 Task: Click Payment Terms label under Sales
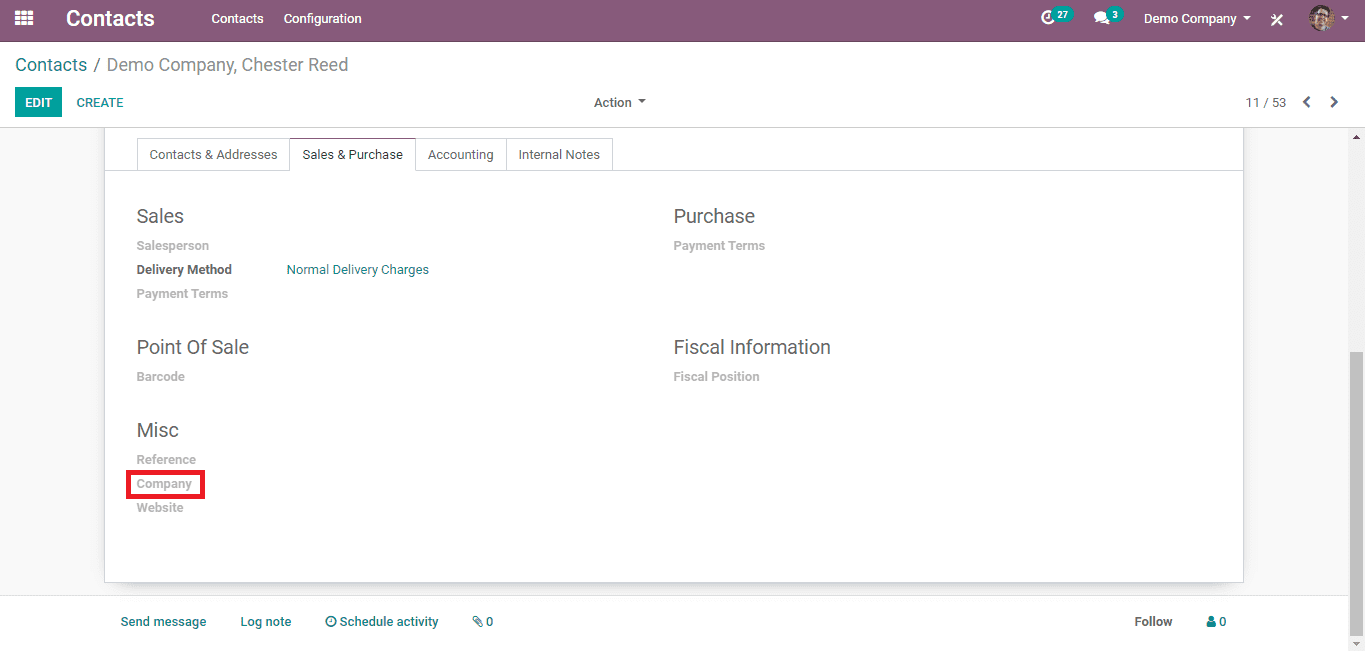coord(182,294)
